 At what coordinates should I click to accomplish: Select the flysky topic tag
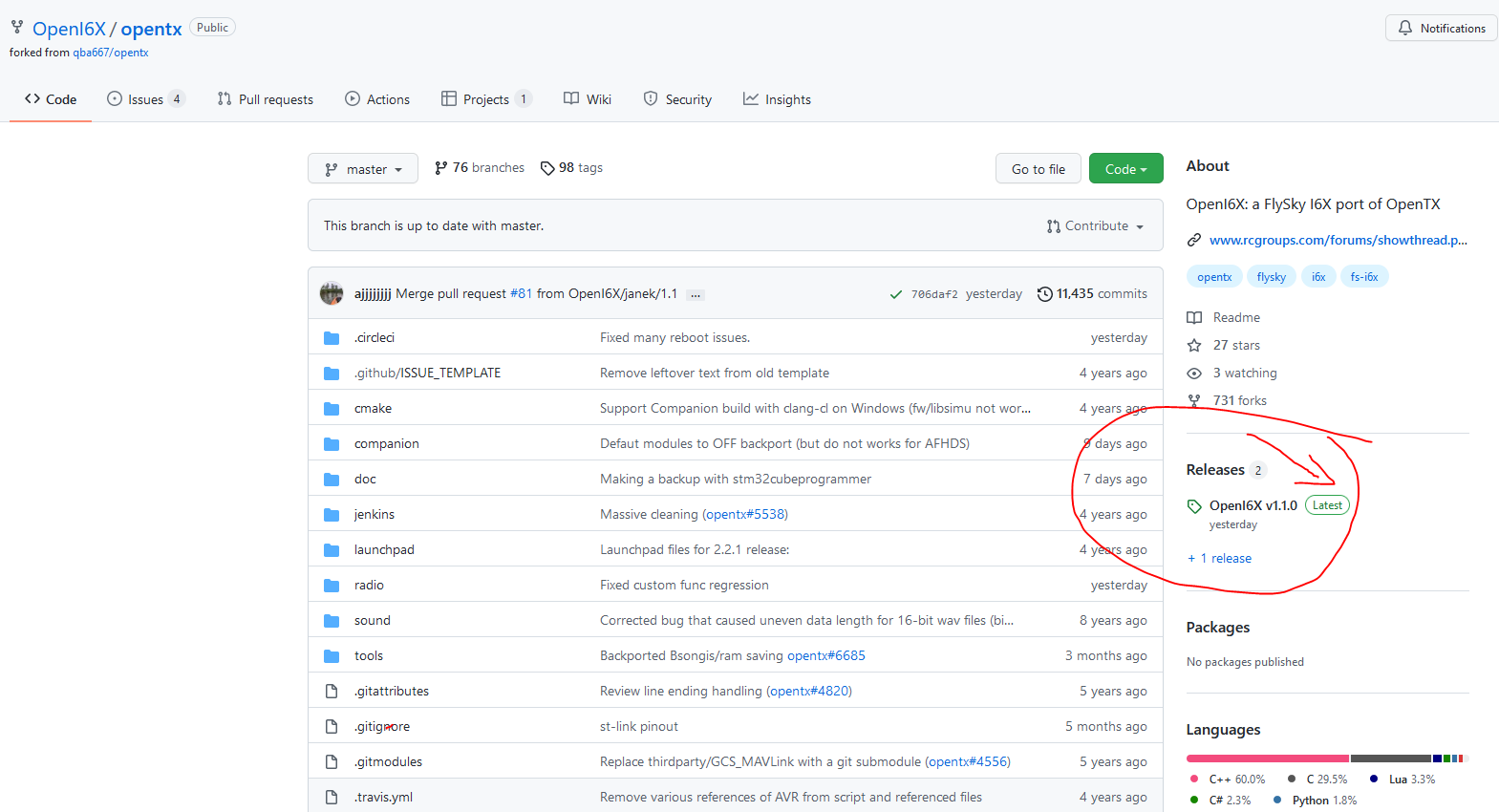[1271, 277]
